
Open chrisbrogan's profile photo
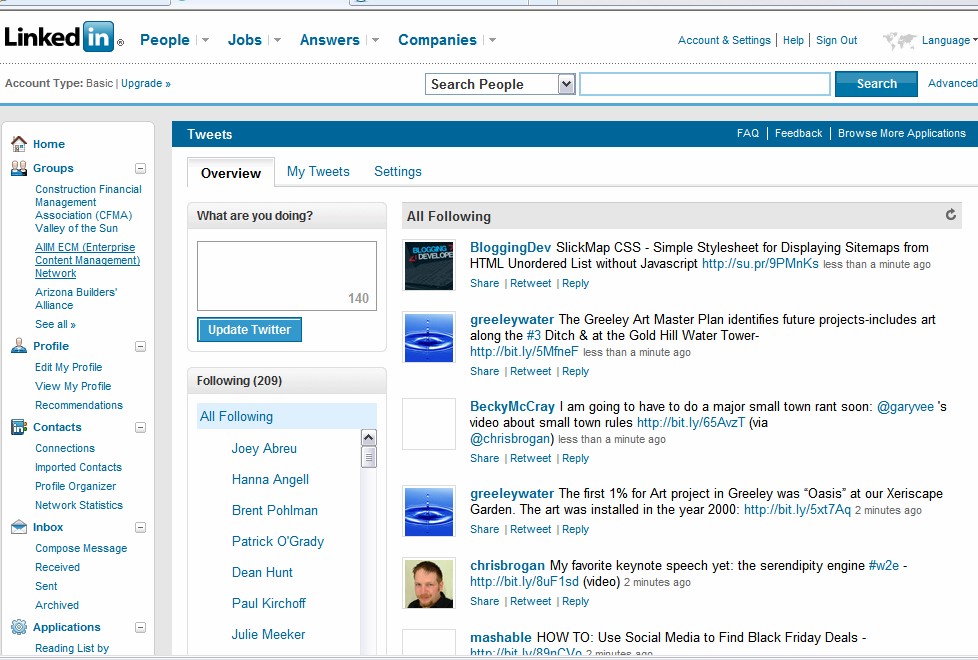coord(428,583)
